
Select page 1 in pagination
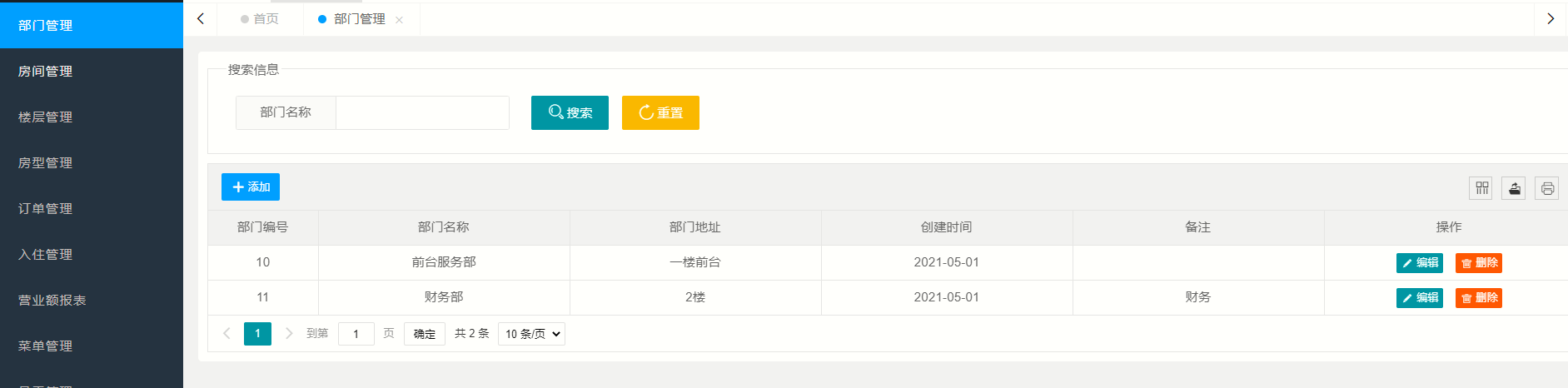pyautogui.click(x=257, y=334)
